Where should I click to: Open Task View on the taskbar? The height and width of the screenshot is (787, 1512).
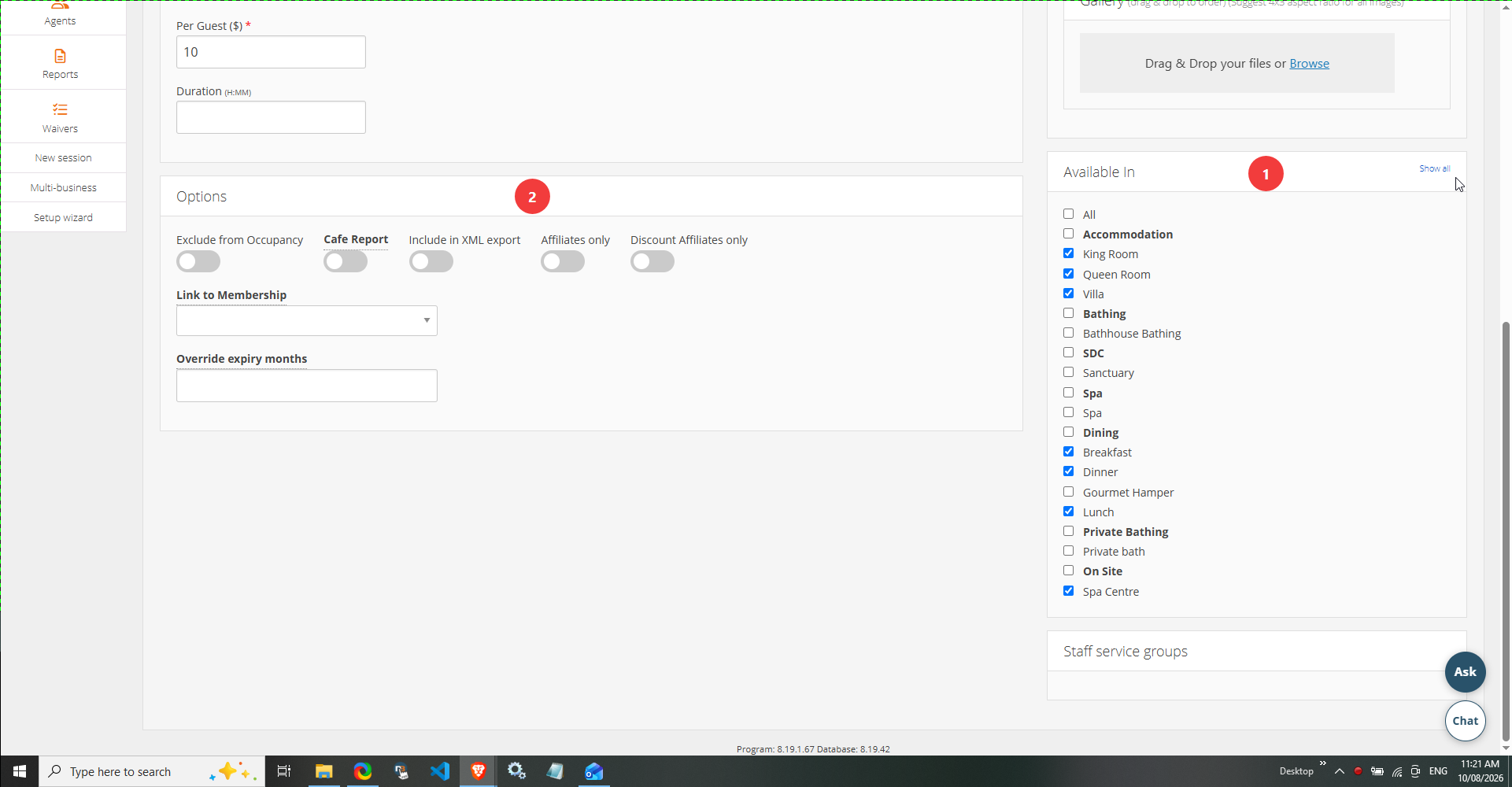[x=284, y=771]
